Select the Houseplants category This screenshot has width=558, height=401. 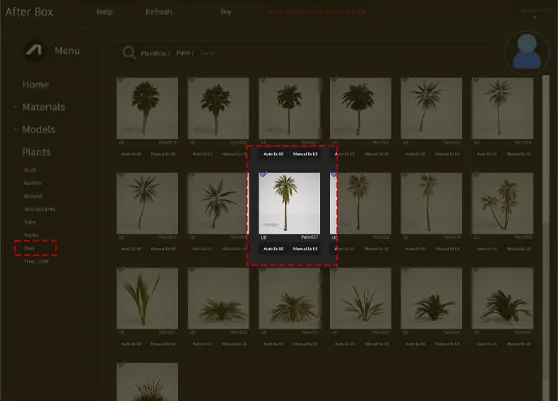(x=40, y=209)
